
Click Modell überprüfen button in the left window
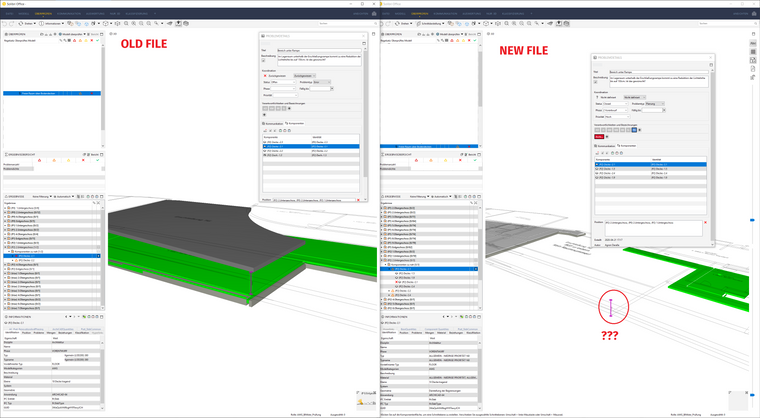72,34
